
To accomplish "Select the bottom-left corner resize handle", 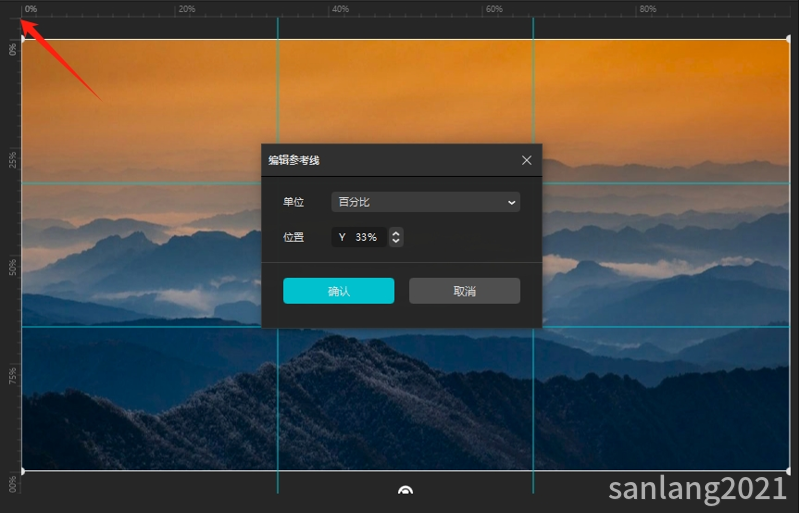I will click(x=22, y=470).
